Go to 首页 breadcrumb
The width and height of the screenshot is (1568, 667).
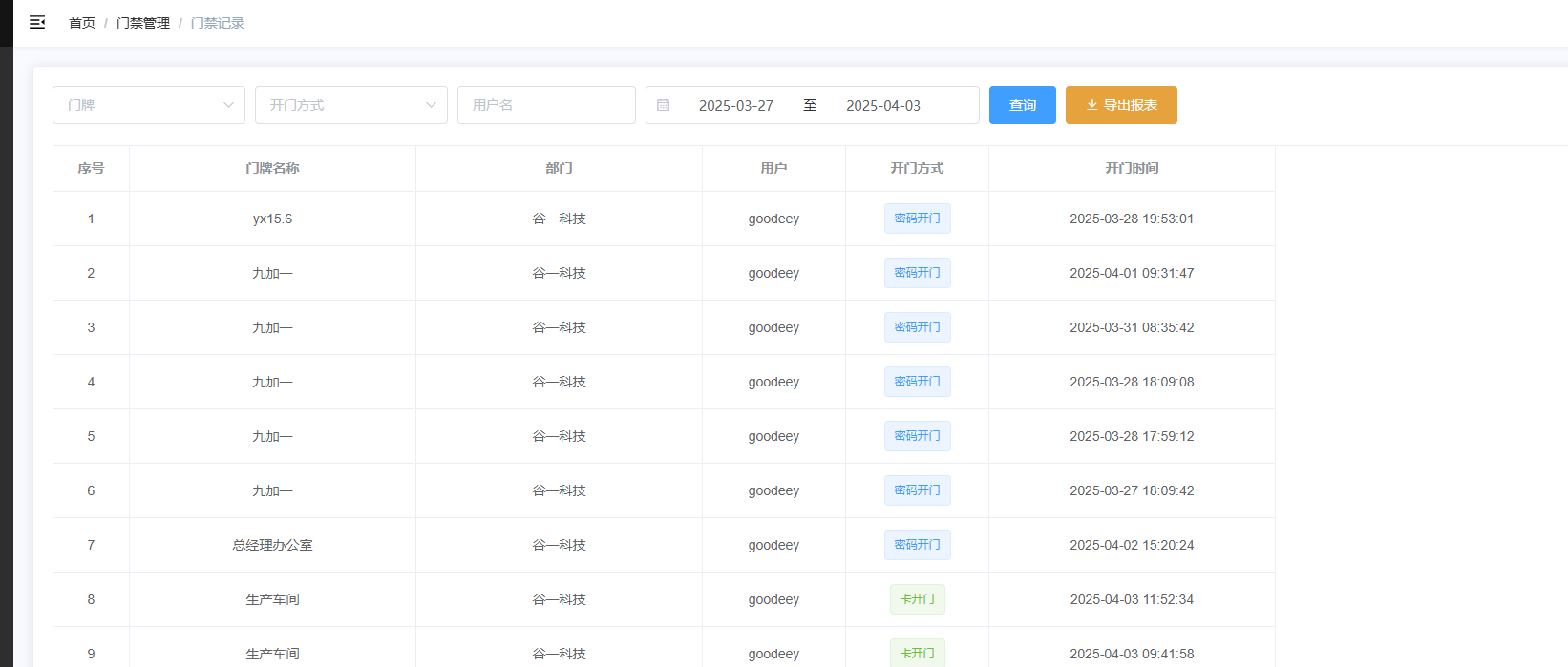82,23
